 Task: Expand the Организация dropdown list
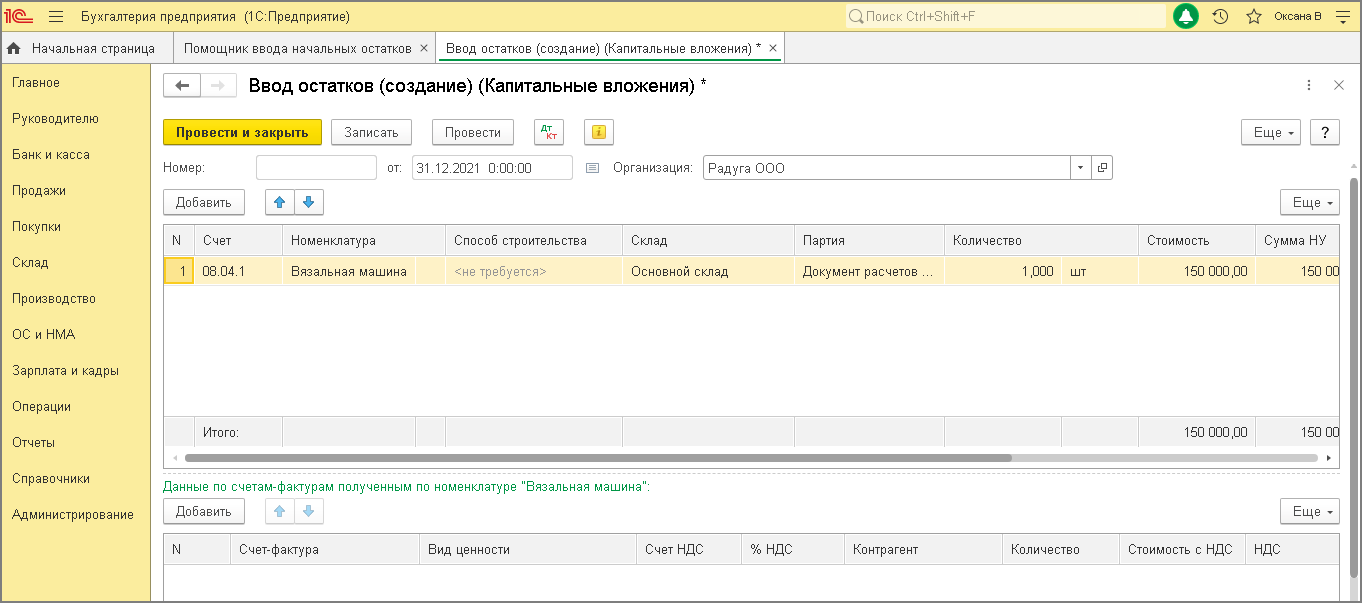1080,168
